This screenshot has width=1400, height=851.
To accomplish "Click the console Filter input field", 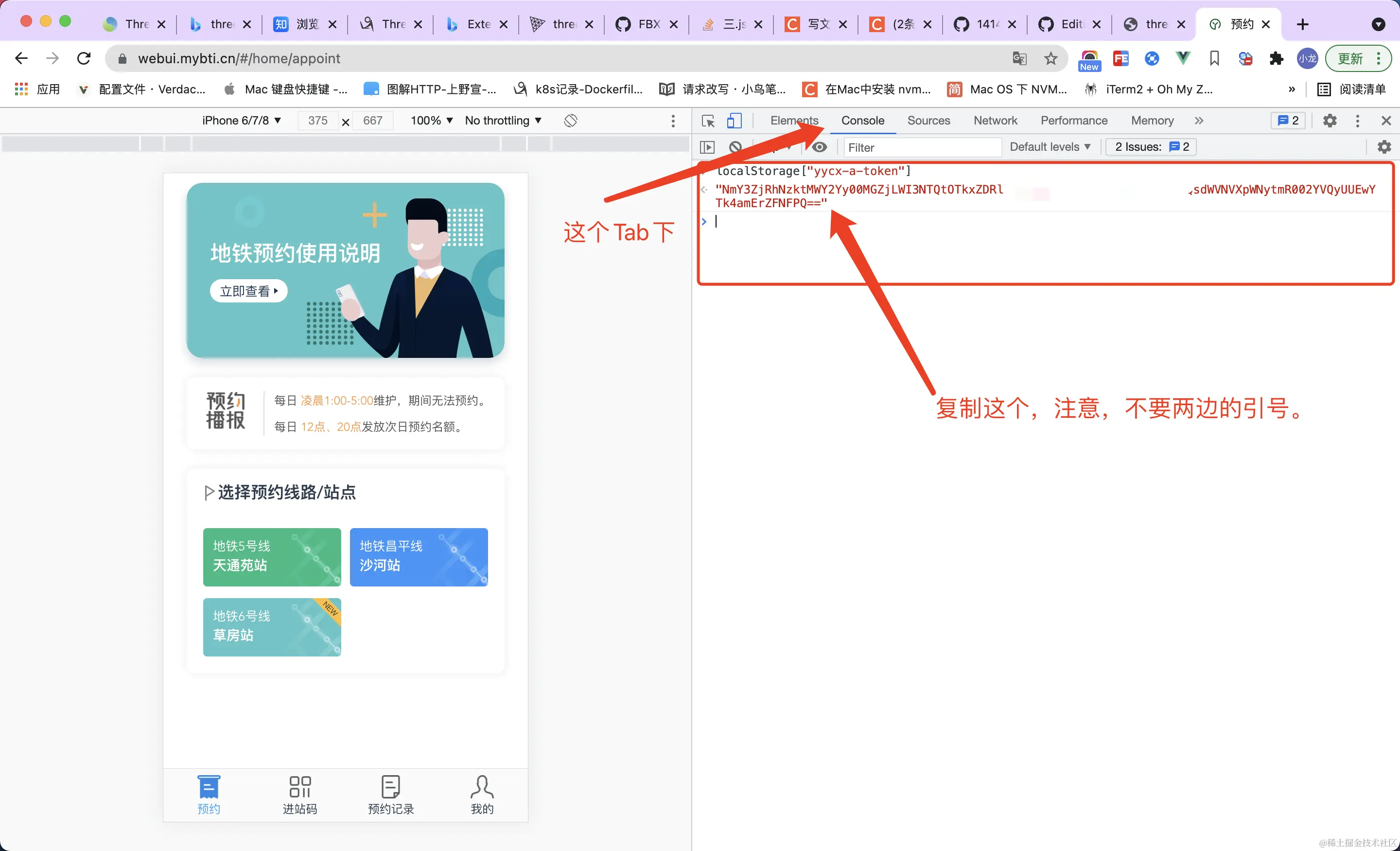I will (x=921, y=147).
